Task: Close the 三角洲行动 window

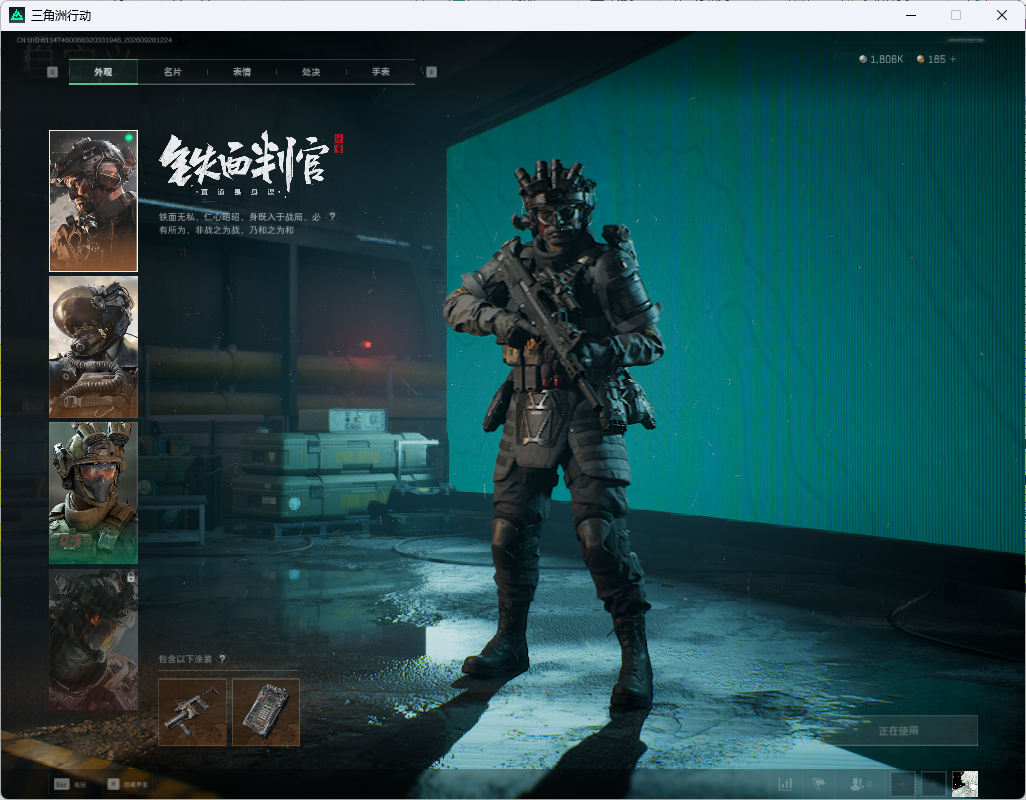Action: (x=1002, y=15)
